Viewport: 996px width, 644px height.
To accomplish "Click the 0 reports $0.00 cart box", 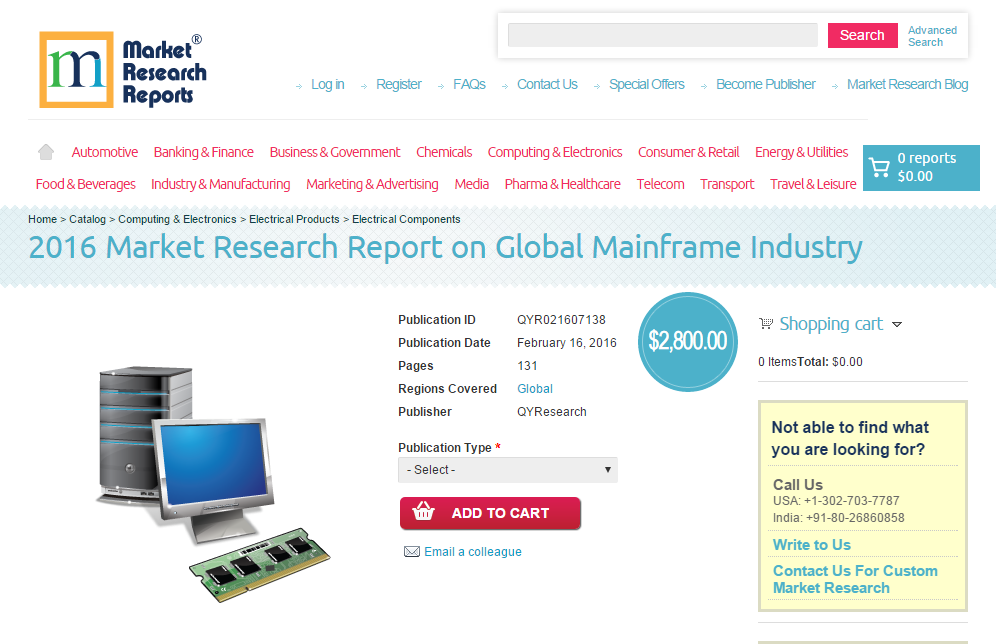I will [921, 168].
